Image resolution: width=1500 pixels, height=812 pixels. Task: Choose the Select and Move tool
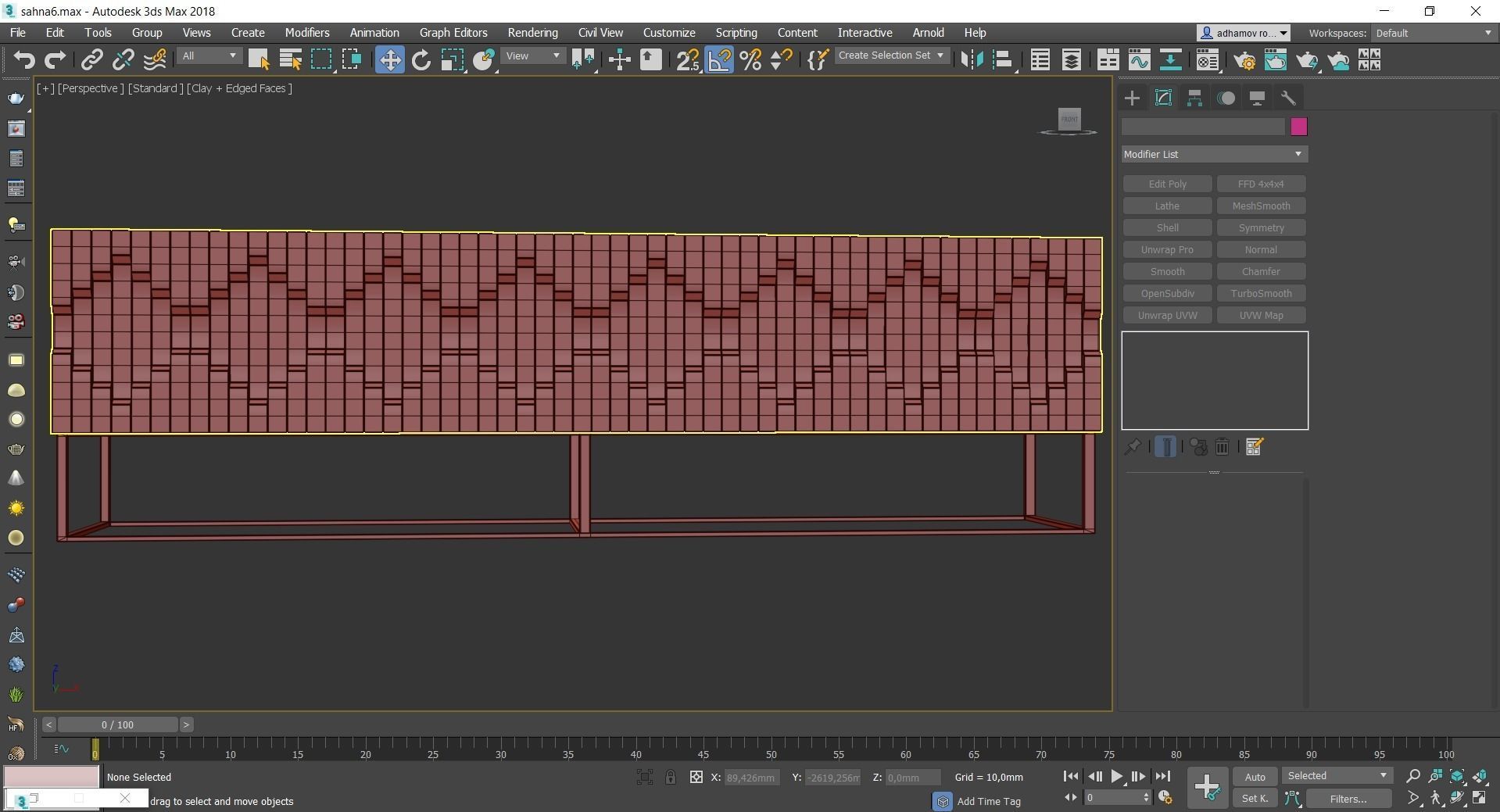[x=389, y=60]
